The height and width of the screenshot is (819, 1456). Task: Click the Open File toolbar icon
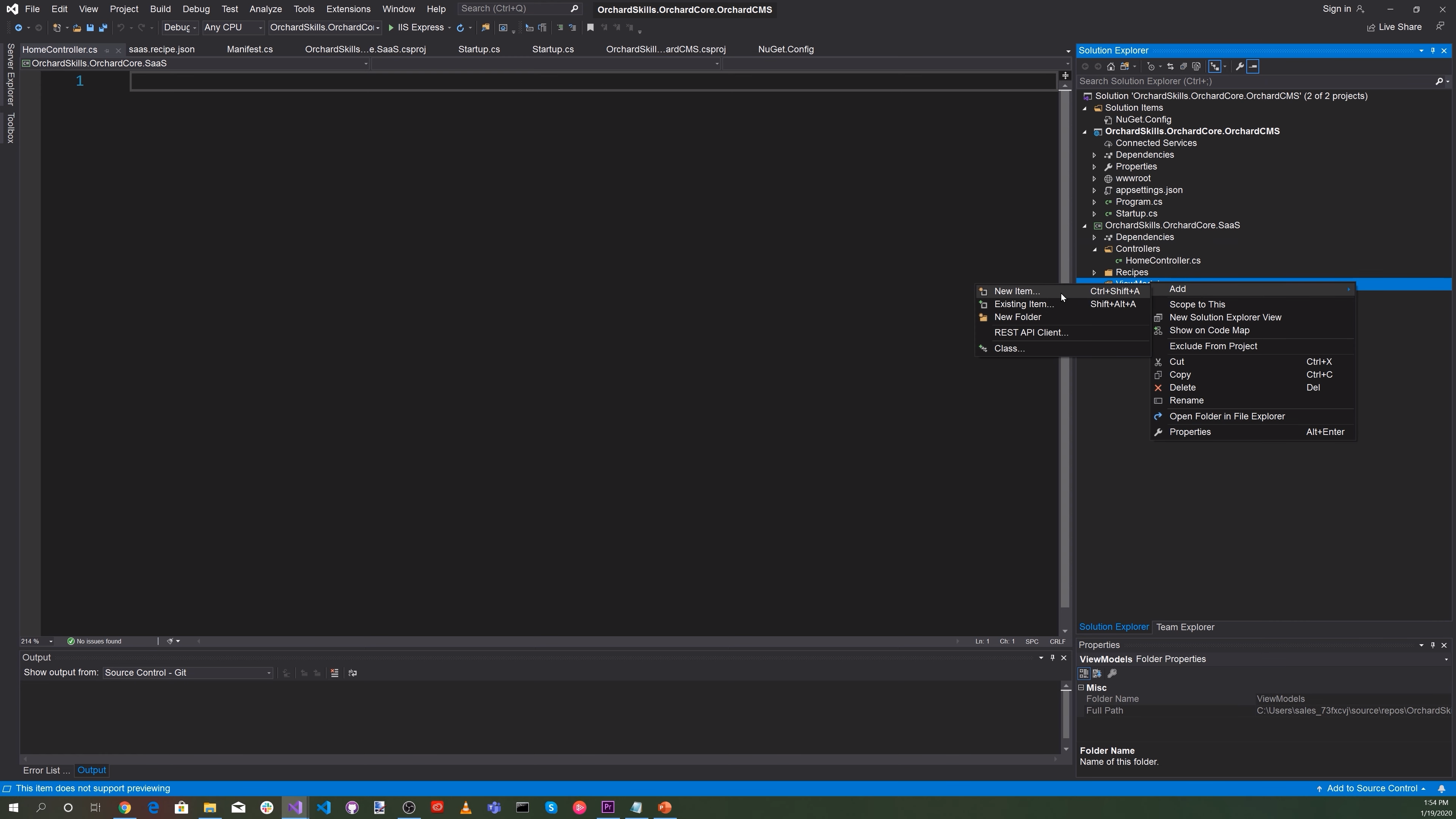click(77, 28)
